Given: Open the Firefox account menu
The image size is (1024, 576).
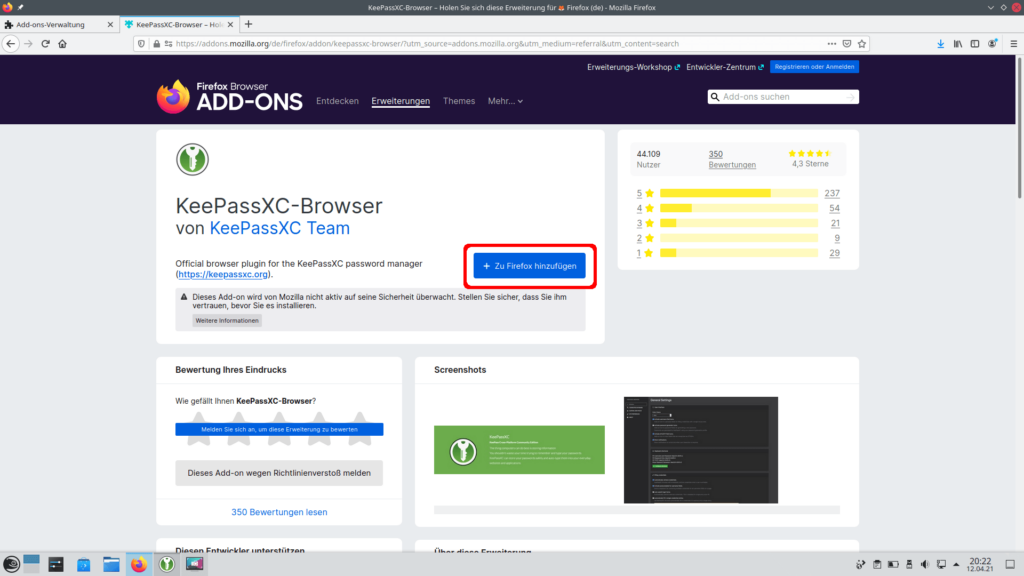Looking at the screenshot, I should (993, 44).
